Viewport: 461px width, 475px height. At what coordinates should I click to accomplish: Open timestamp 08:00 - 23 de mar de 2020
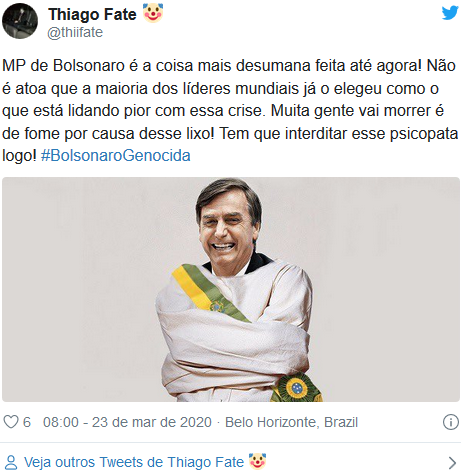(x=127, y=422)
